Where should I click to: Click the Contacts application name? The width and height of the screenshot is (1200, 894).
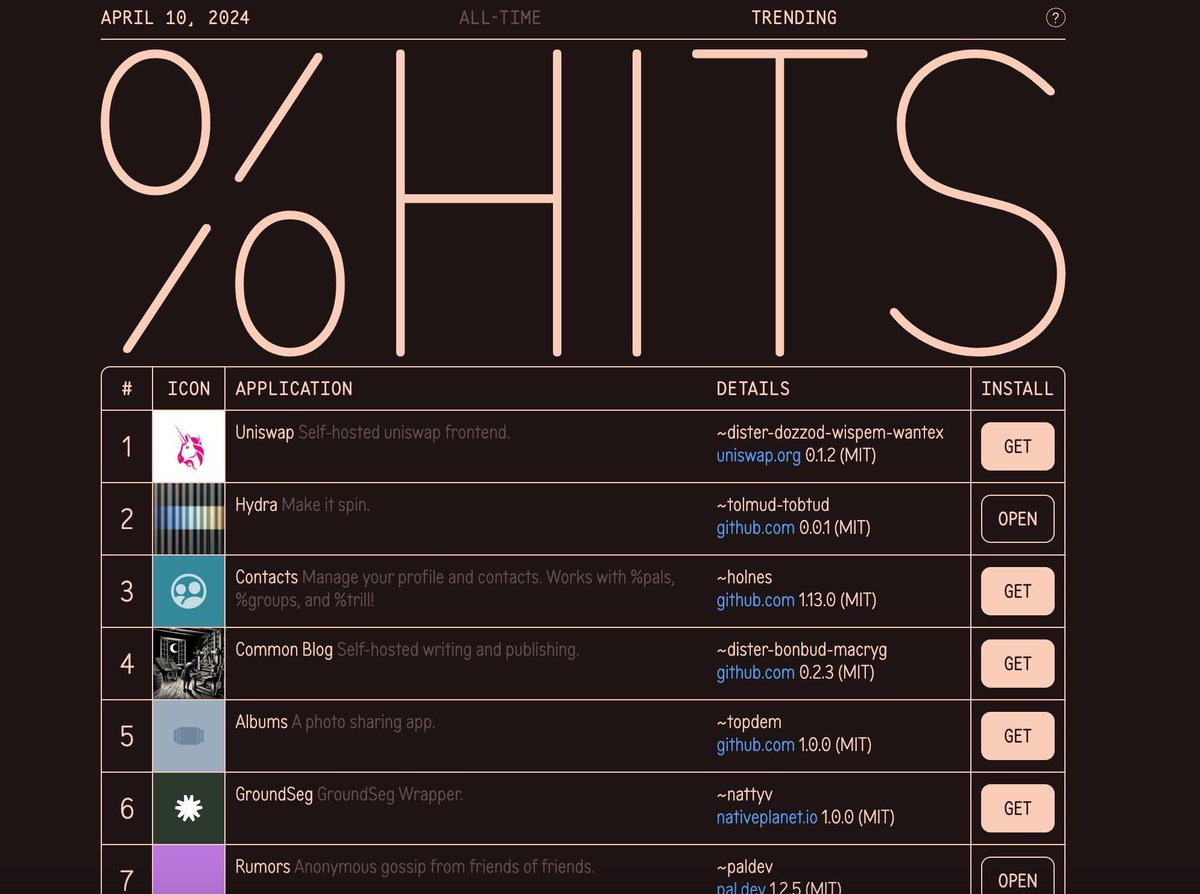tap(267, 577)
